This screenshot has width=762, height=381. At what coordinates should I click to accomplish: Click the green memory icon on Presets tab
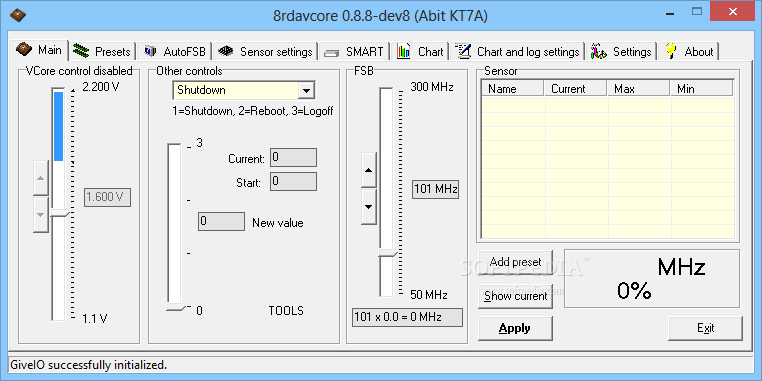[x=81, y=51]
